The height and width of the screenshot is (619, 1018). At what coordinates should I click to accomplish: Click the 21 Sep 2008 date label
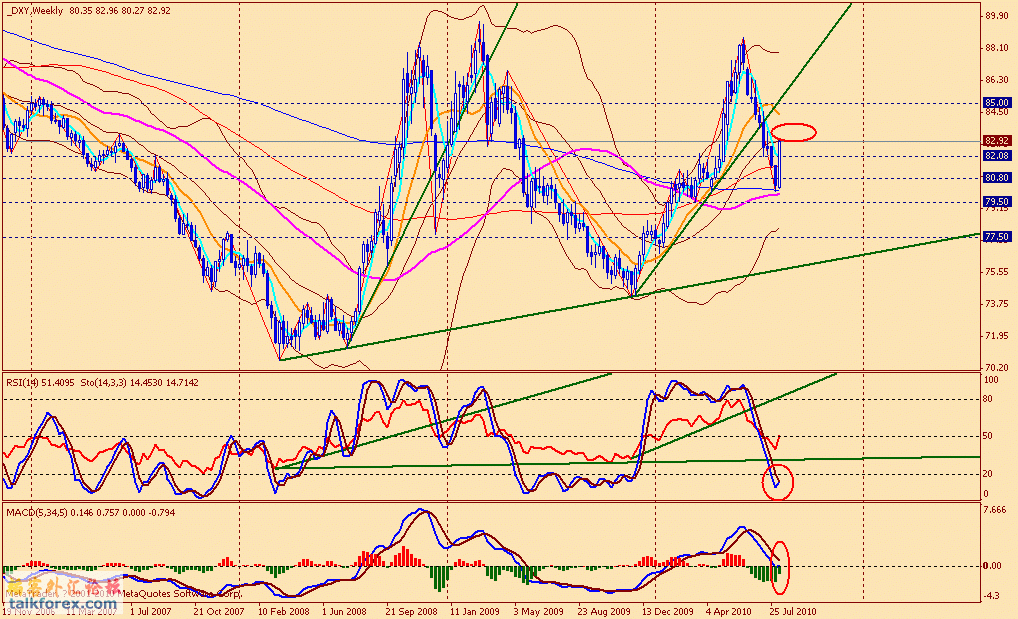(412, 611)
